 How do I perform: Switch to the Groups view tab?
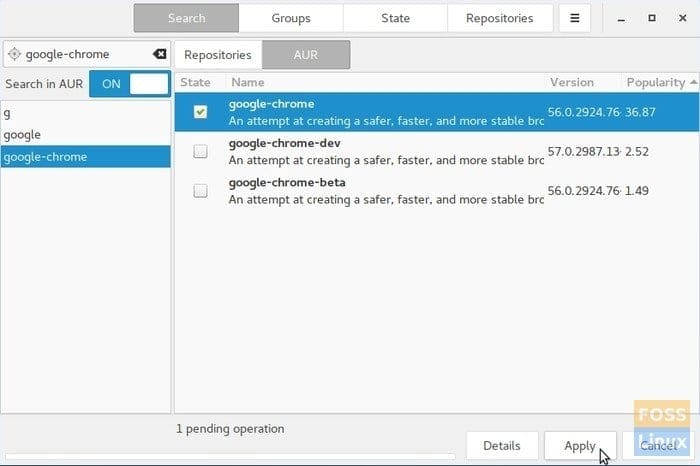291,18
